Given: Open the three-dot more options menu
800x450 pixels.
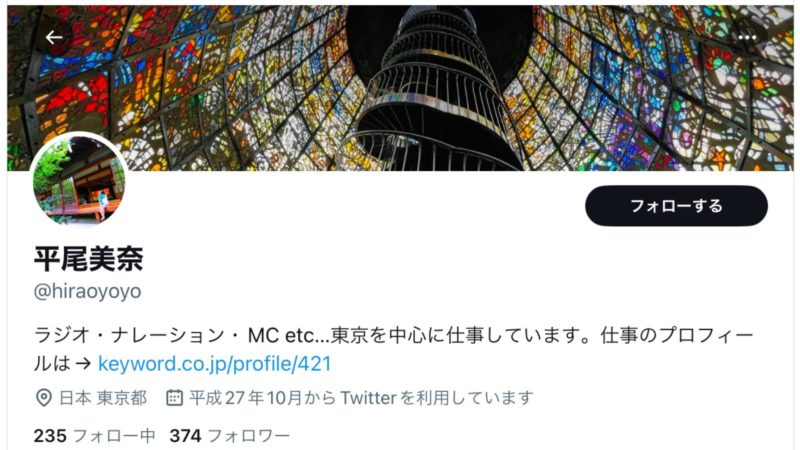Looking at the screenshot, I should coord(746,37).
